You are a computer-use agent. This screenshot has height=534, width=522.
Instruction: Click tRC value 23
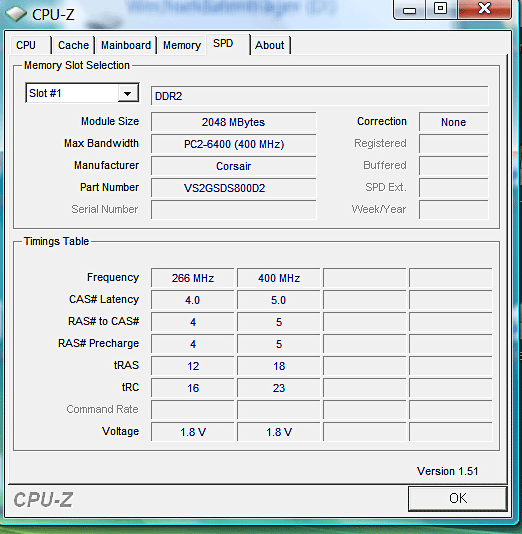point(279,388)
